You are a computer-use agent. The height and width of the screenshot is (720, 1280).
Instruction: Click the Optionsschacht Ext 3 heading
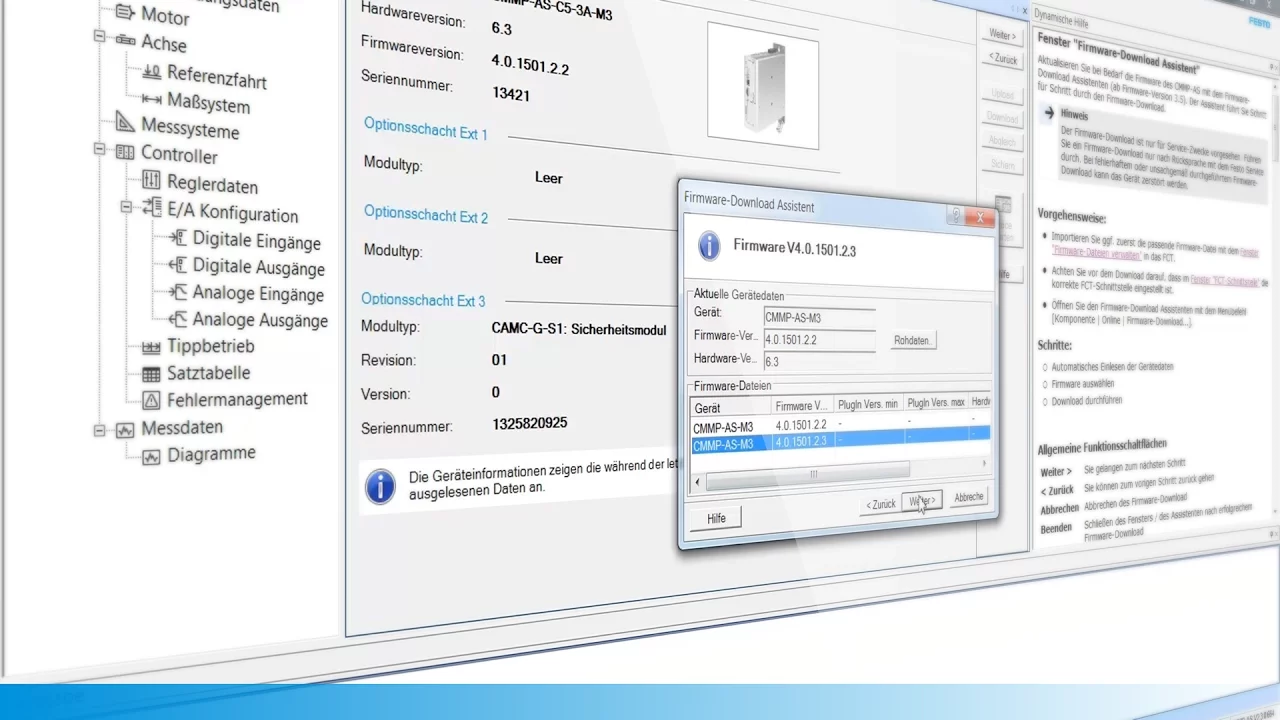pyautogui.click(x=423, y=299)
